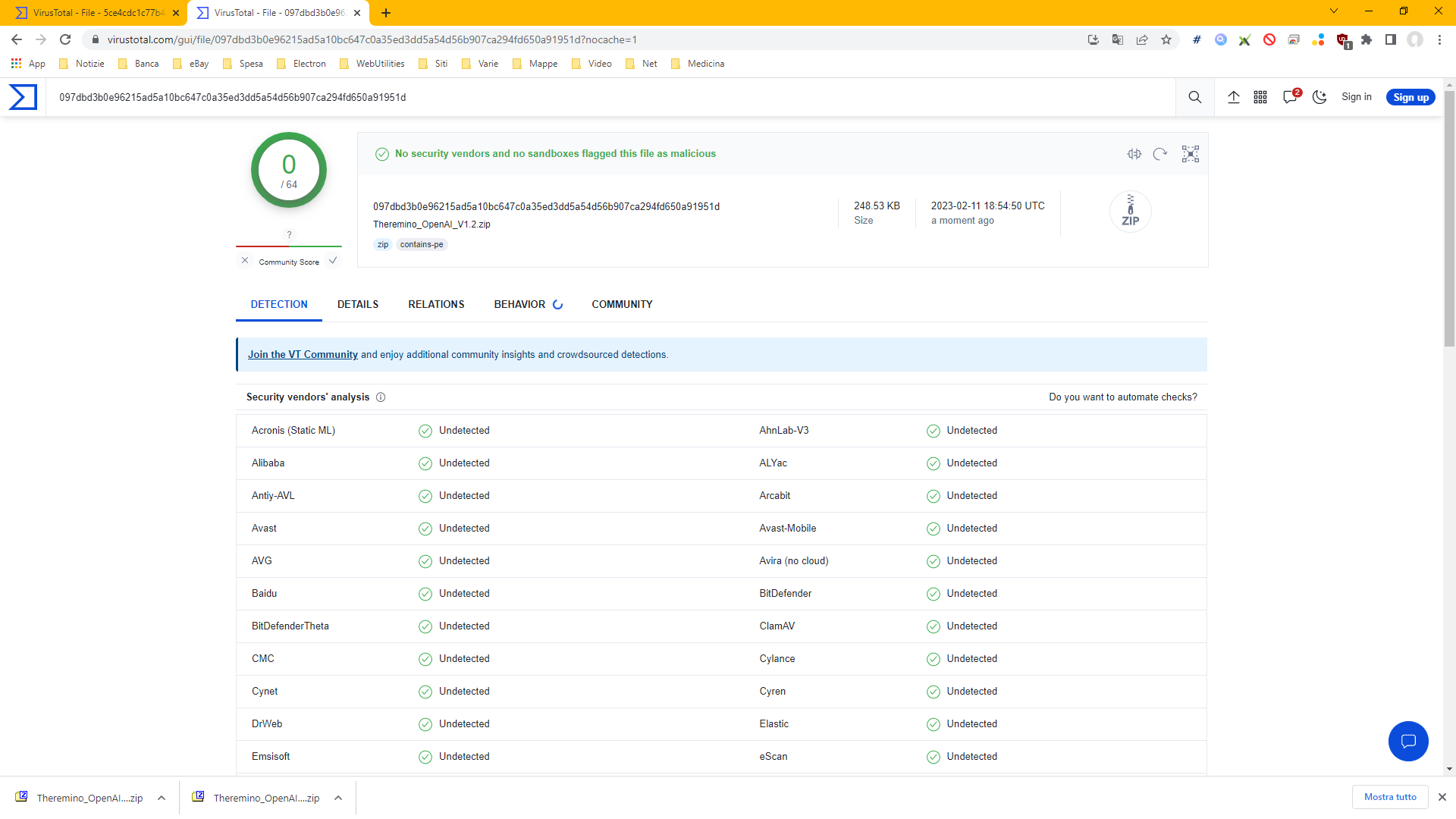Switch to the COMMUNITY tab
The image size is (1456, 819).
(622, 304)
